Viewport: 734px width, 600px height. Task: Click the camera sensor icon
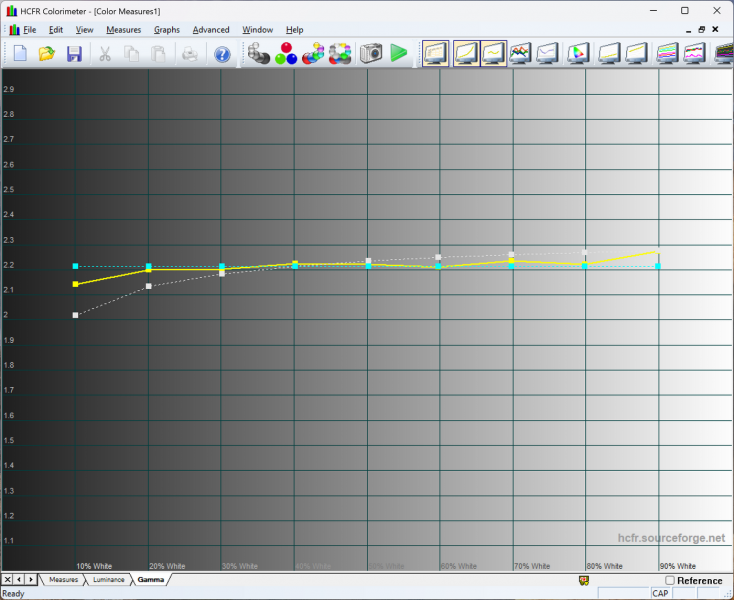[371, 54]
